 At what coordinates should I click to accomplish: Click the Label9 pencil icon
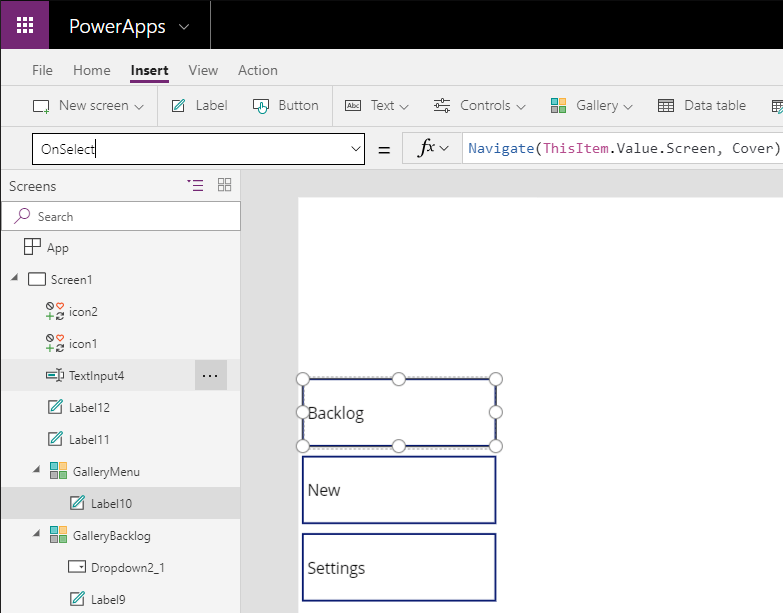click(77, 599)
